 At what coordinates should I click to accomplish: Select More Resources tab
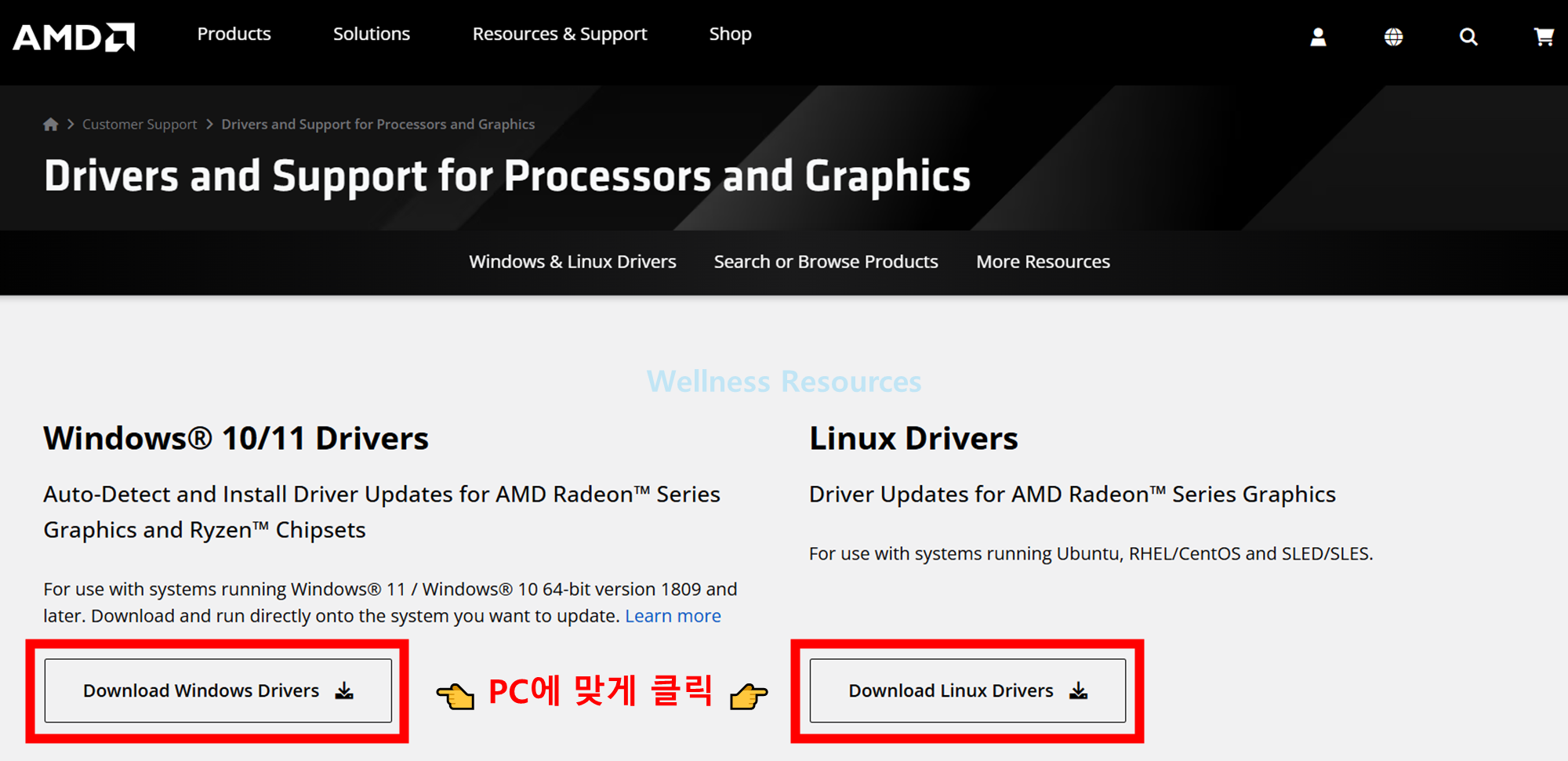coord(1043,262)
